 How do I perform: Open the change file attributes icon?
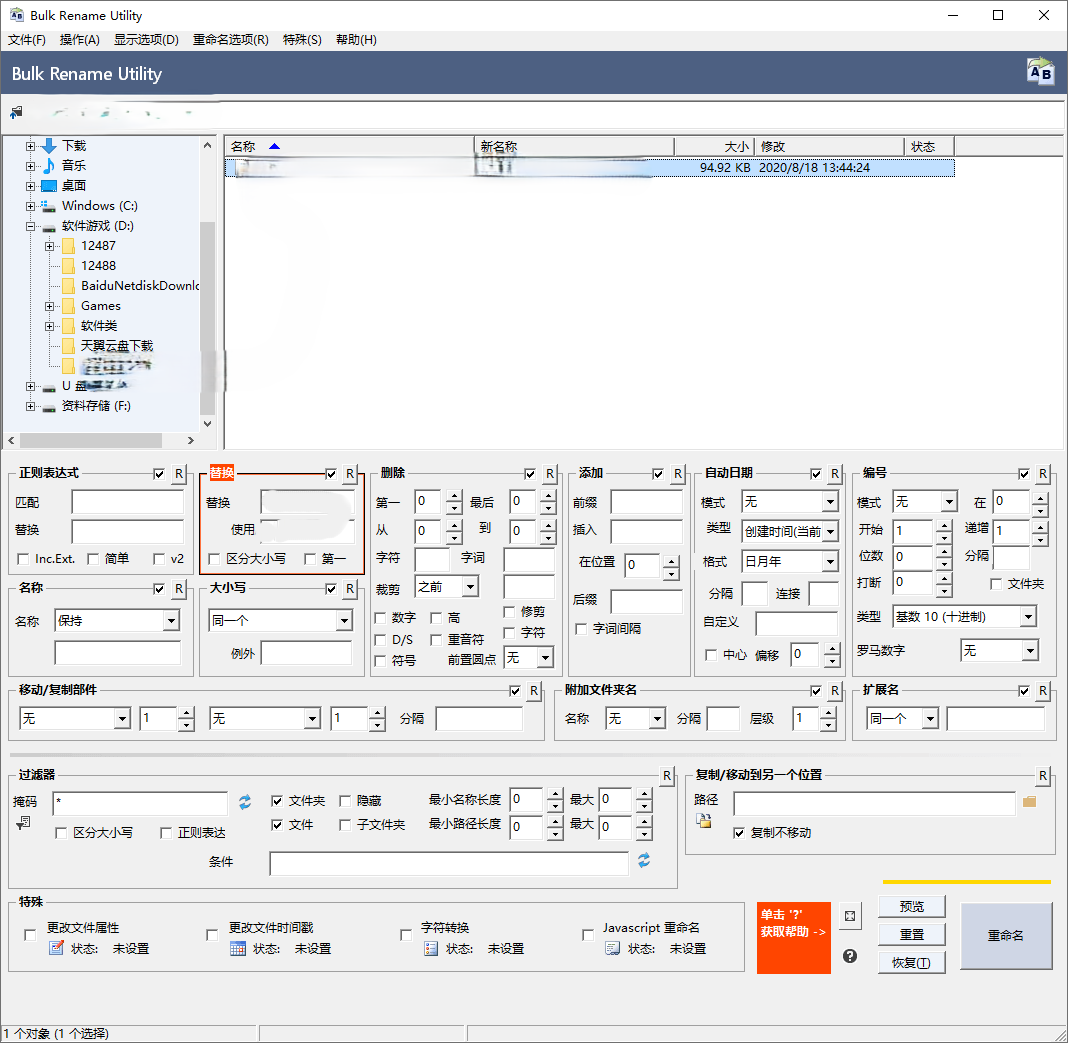pyautogui.click(x=56, y=948)
